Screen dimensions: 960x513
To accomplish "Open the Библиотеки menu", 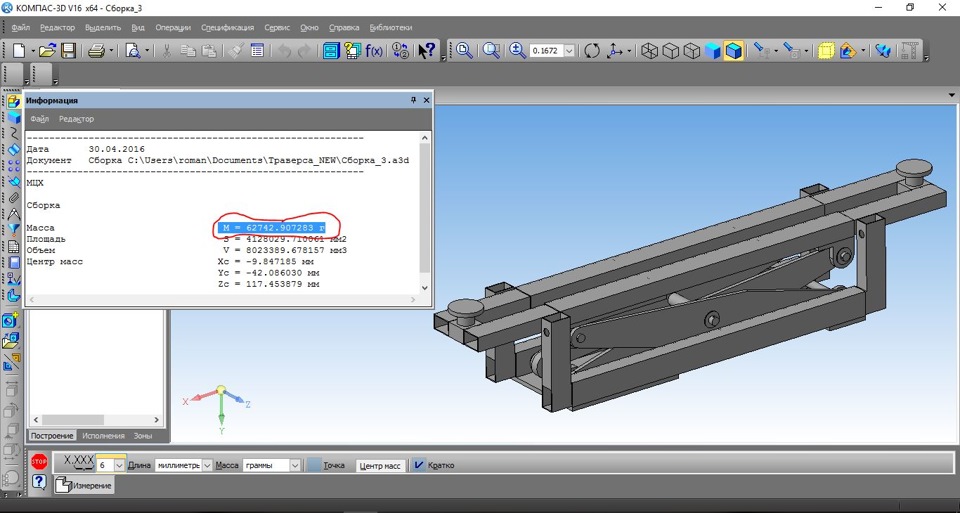I will click(x=391, y=28).
